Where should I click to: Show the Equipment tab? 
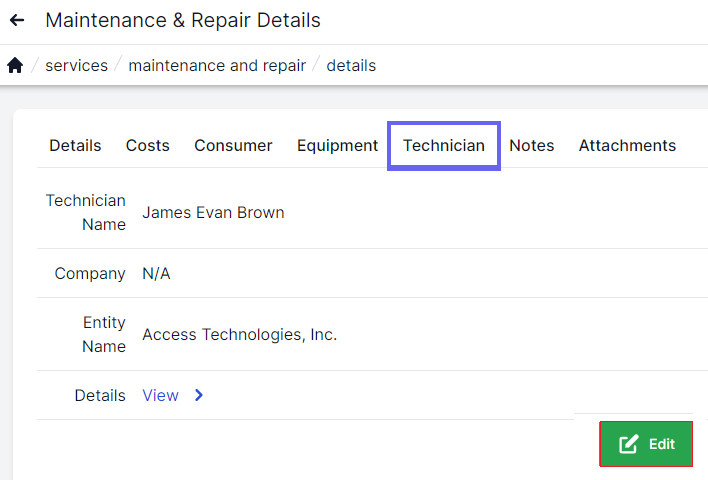click(x=337, y=145)
